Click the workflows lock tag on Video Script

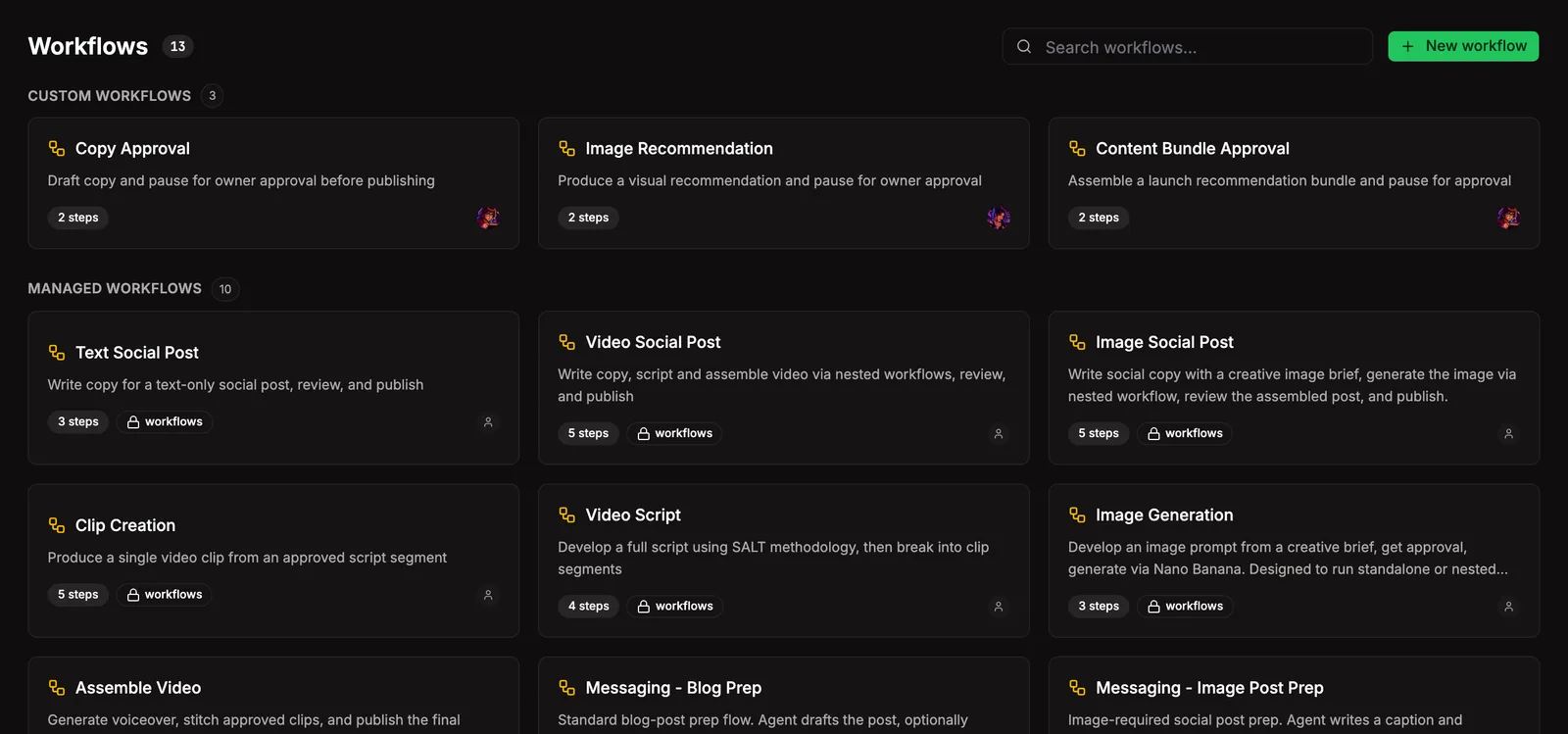tap(674, 607)
